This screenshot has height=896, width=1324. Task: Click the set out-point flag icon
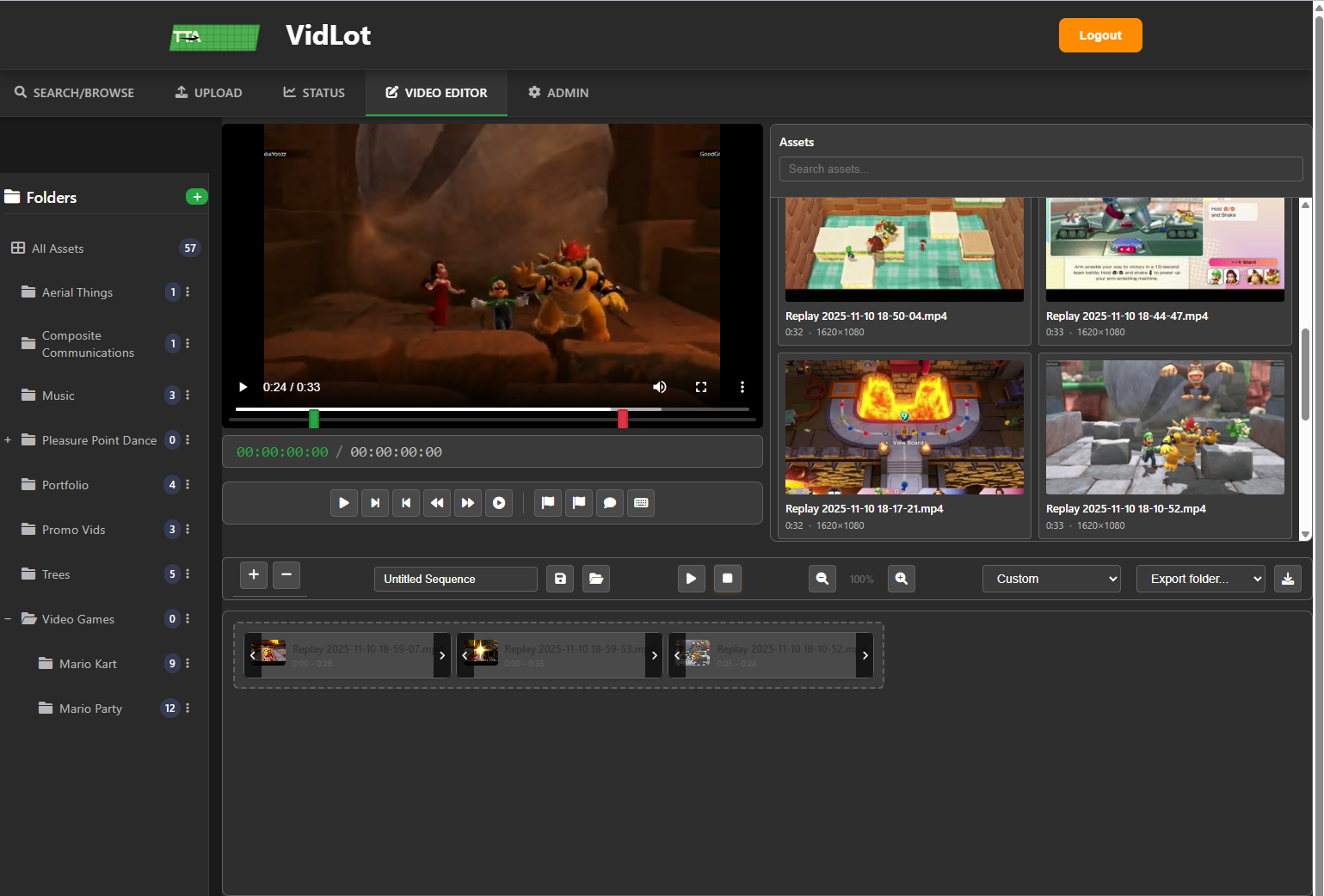579,503
